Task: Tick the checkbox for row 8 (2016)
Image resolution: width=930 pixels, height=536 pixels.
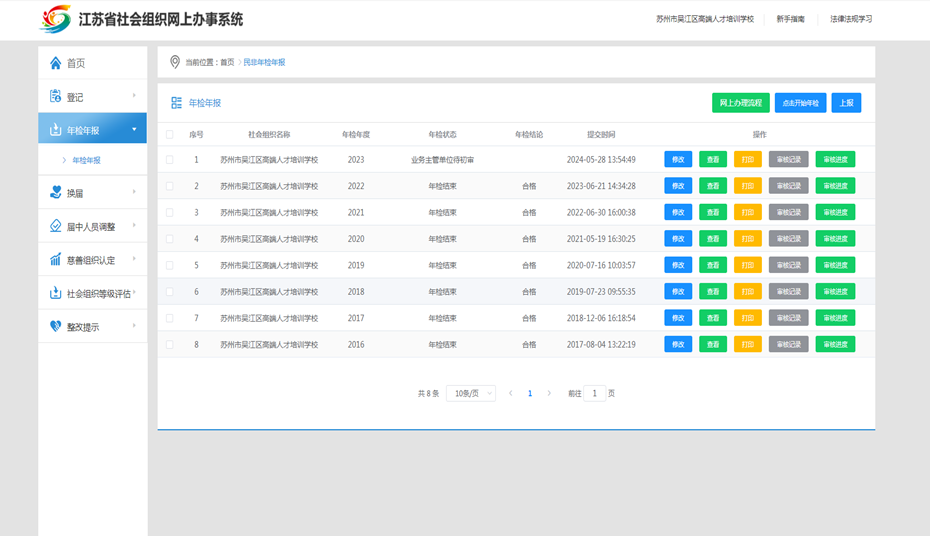Action: click(x=170, y=344)
